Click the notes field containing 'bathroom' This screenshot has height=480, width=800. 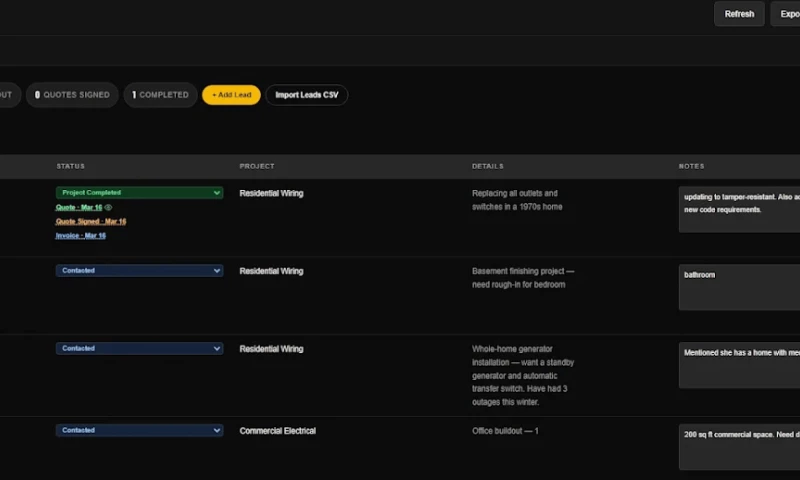pos(739,287)
